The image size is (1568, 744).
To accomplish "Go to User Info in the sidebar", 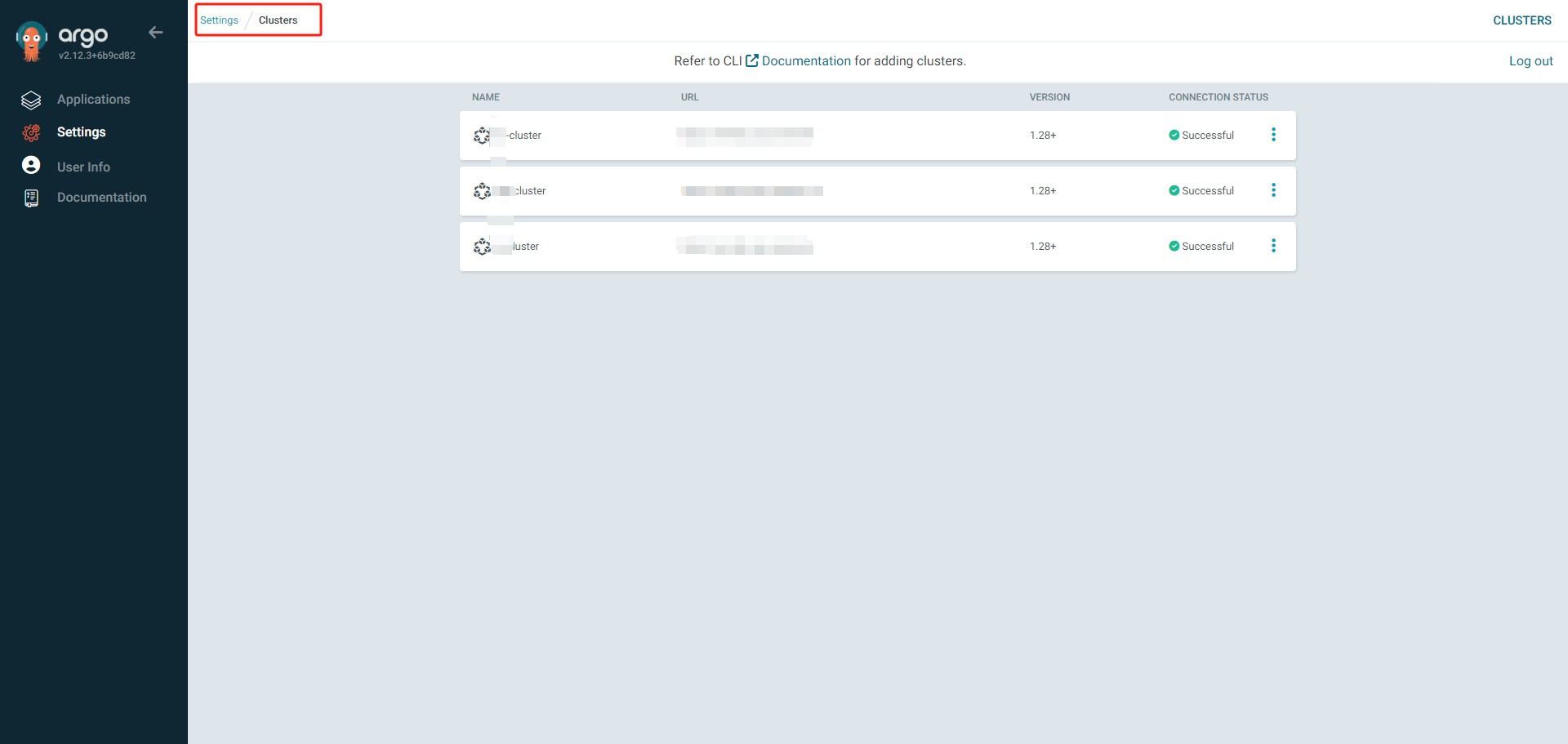I will [x=83, y=167].
